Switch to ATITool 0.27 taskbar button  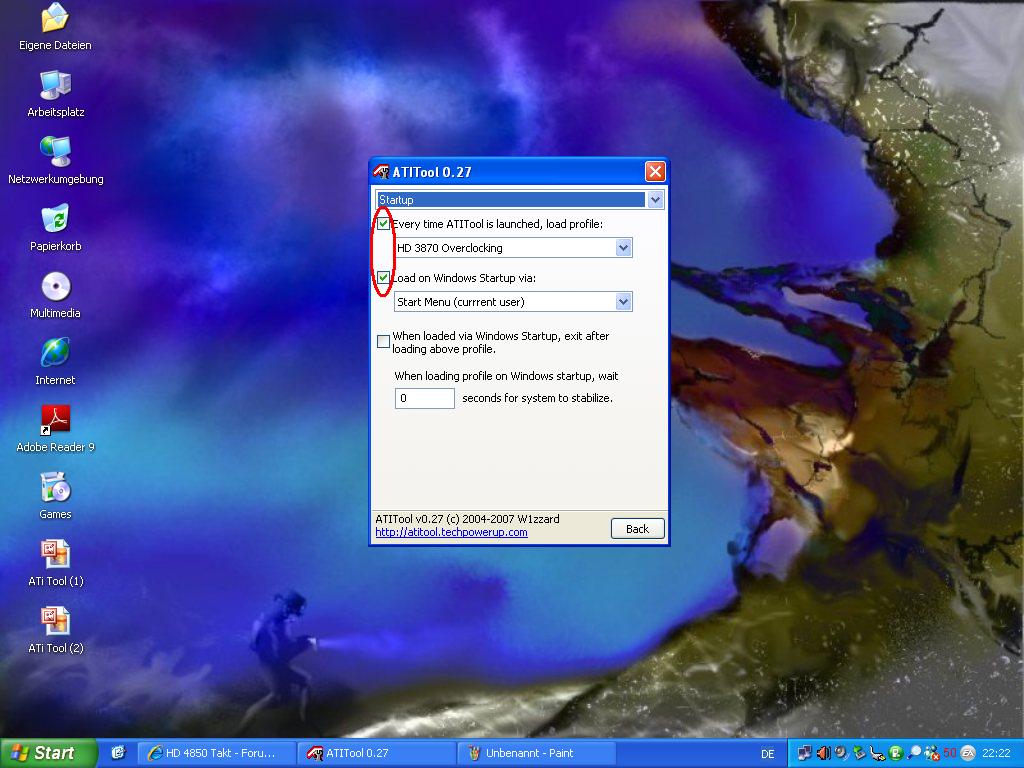(377, 753)
